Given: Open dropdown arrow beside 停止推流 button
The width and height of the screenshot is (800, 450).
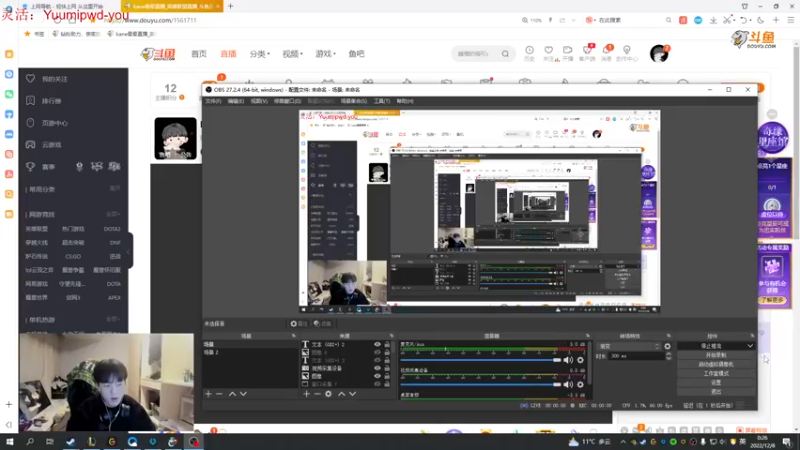Looking at the screenshot, I should (x=750, y=346).
